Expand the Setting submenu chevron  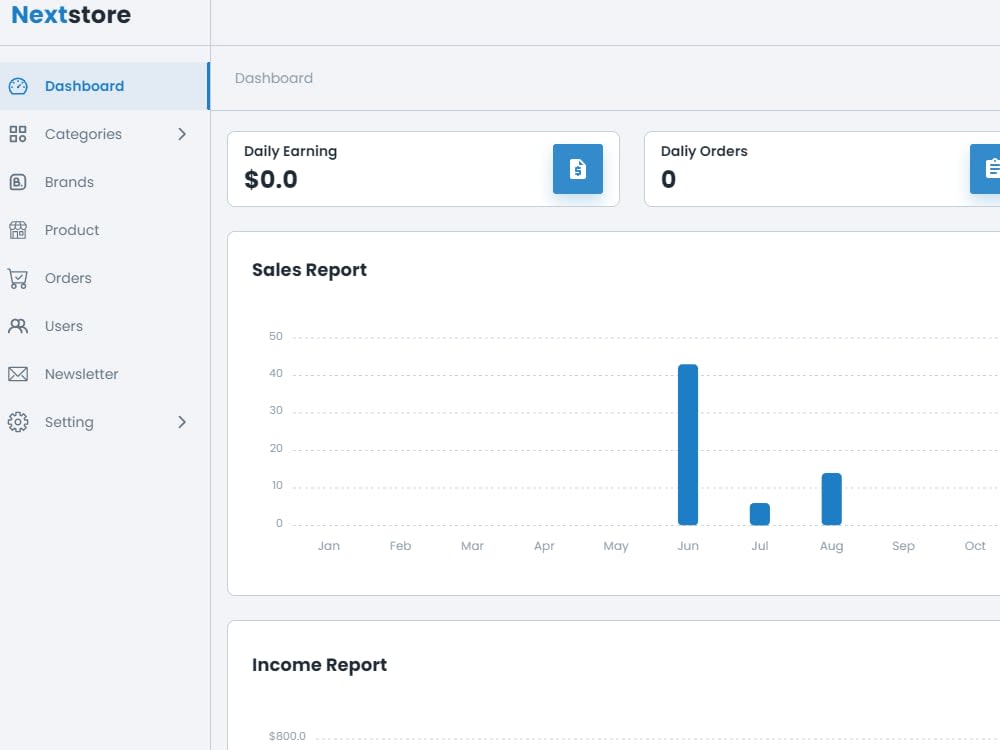click(182, 422)
